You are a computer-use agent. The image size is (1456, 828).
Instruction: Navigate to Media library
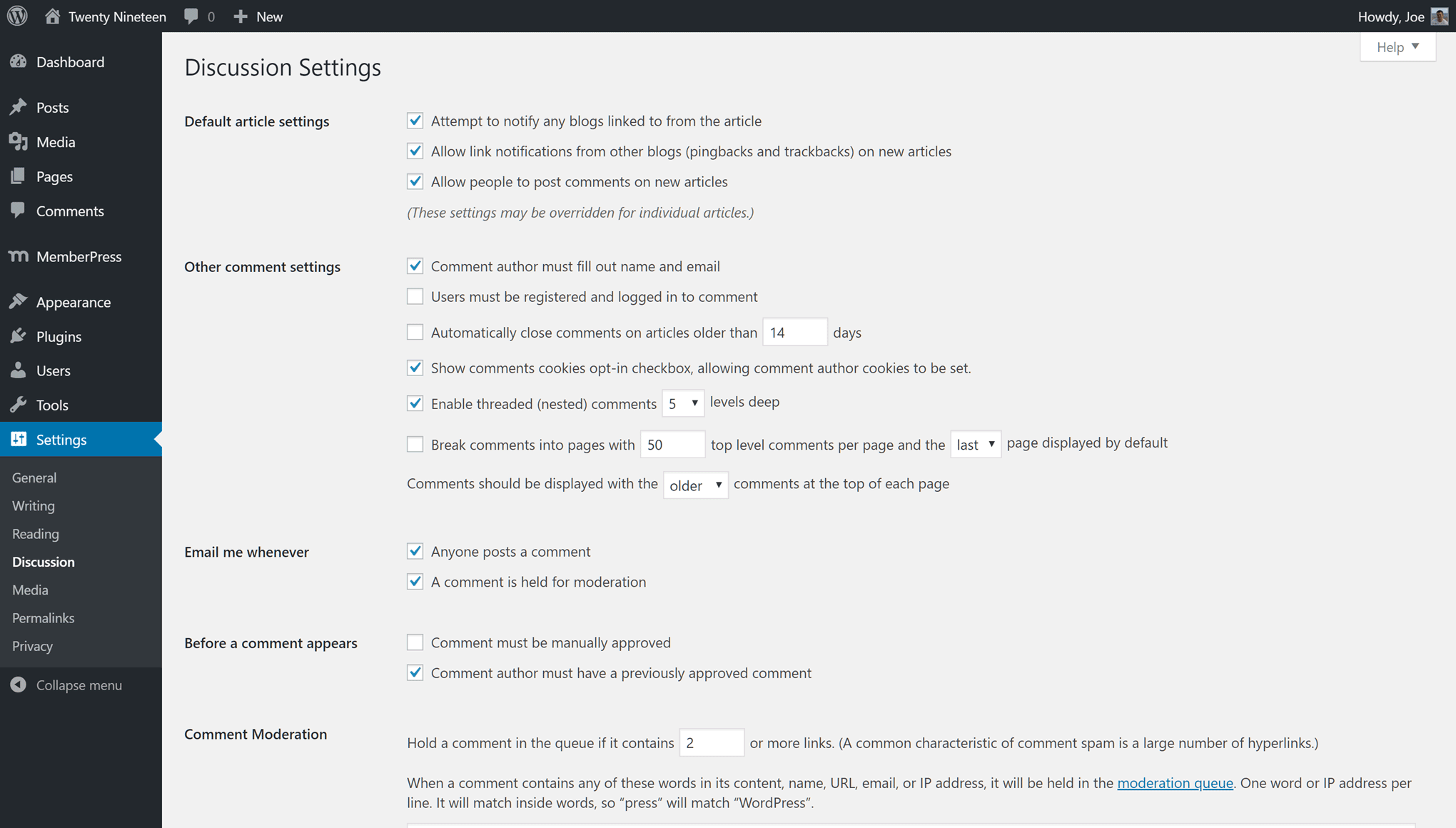(x=56, y=141)
